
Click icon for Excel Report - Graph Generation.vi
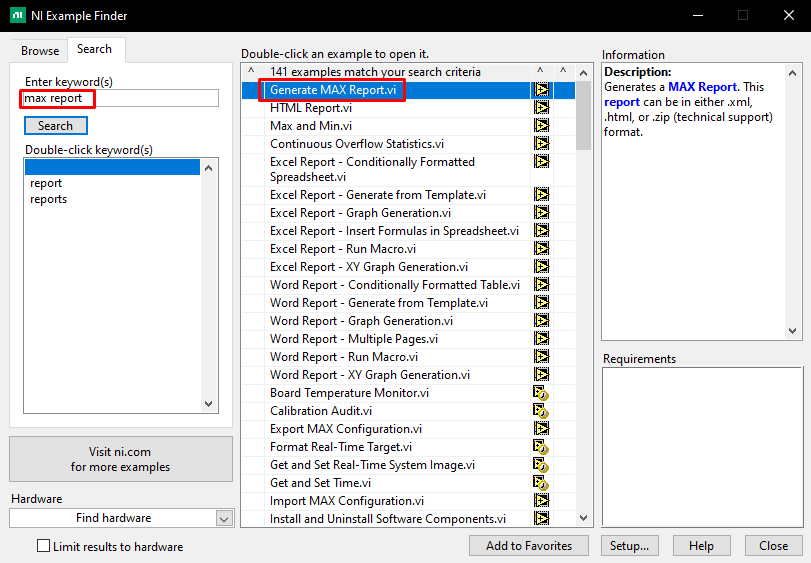(x=542, y=213)
